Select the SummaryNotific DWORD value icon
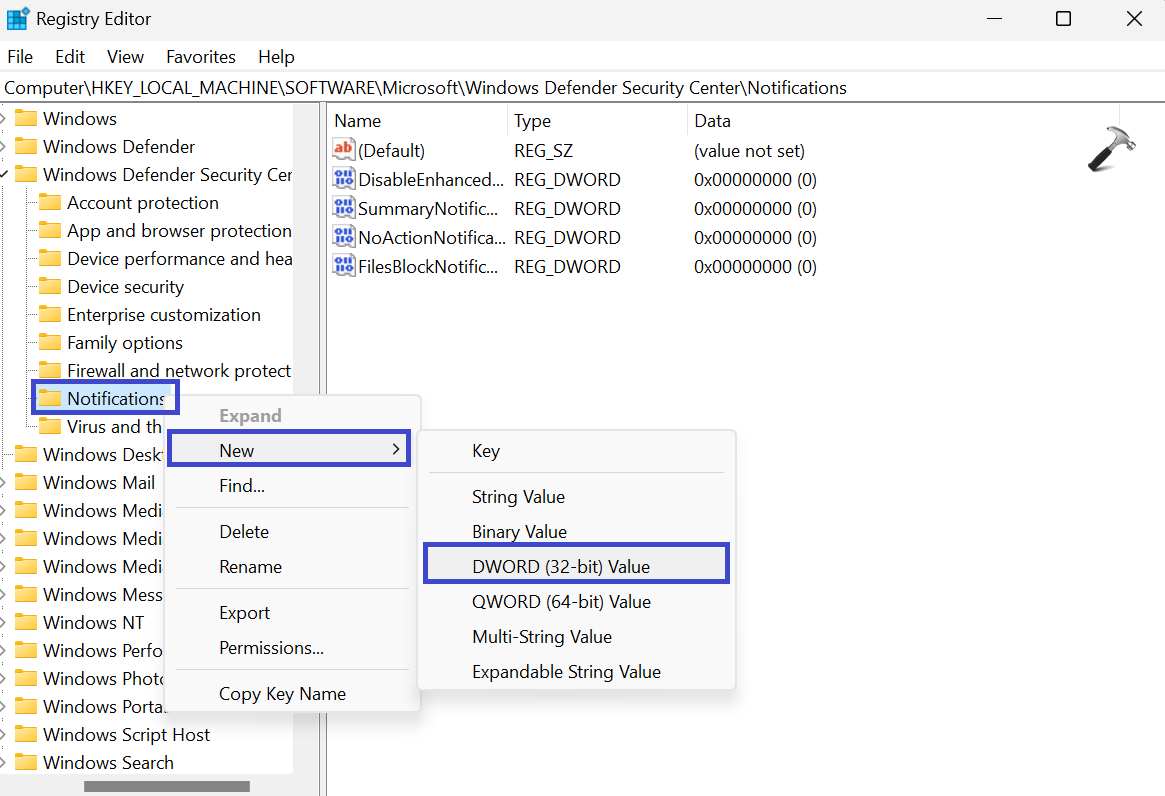This screenshot has height=796, width=1165. (344, 209)
